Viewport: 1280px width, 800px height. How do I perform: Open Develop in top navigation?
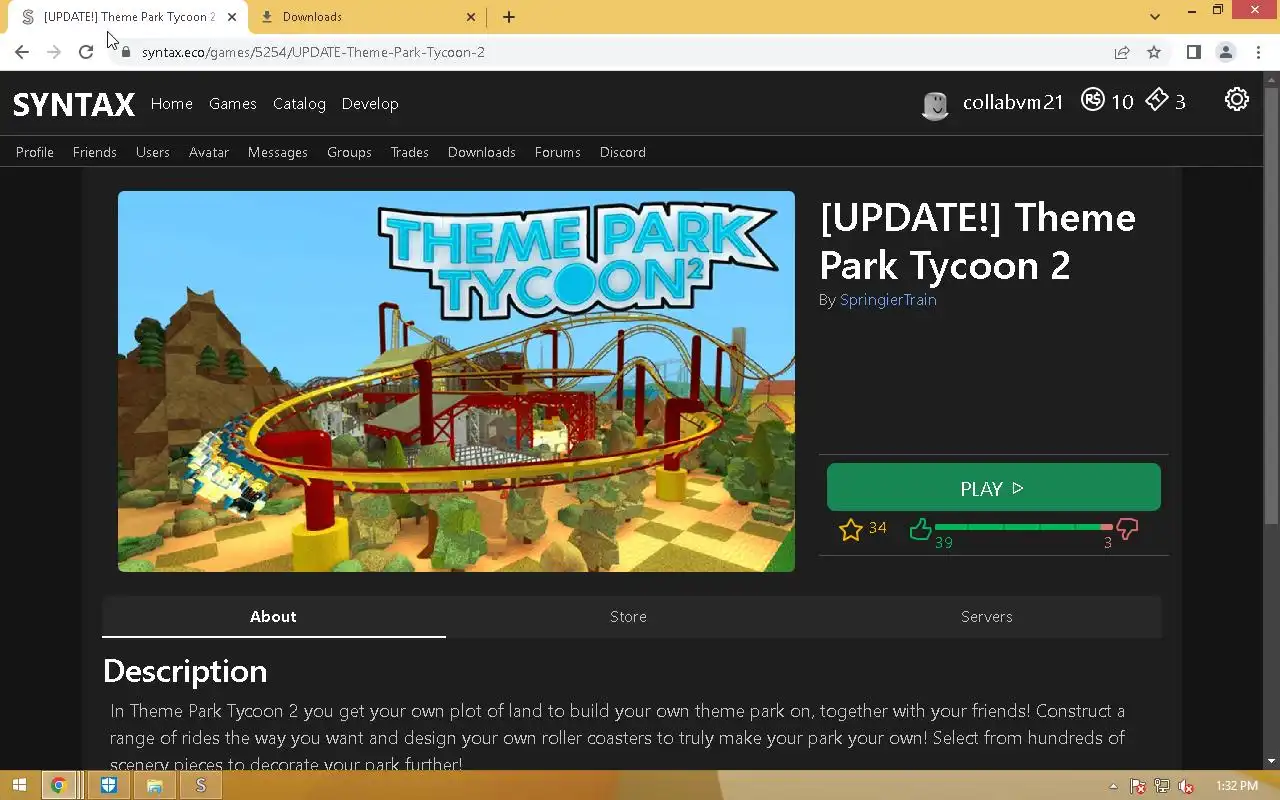[x=370, y=104]
